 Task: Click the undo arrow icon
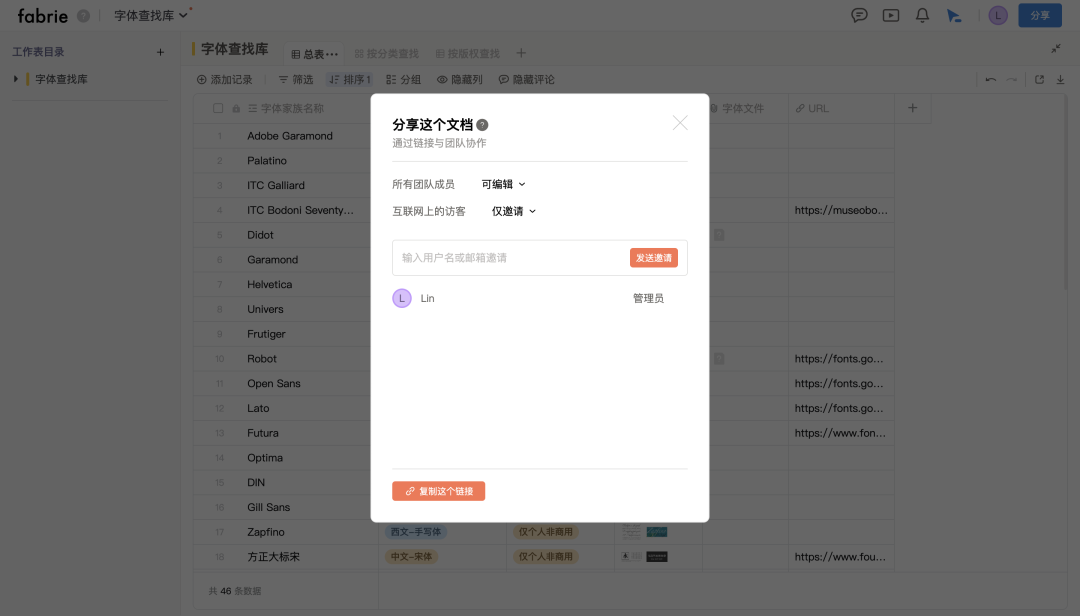click(990, 80)
